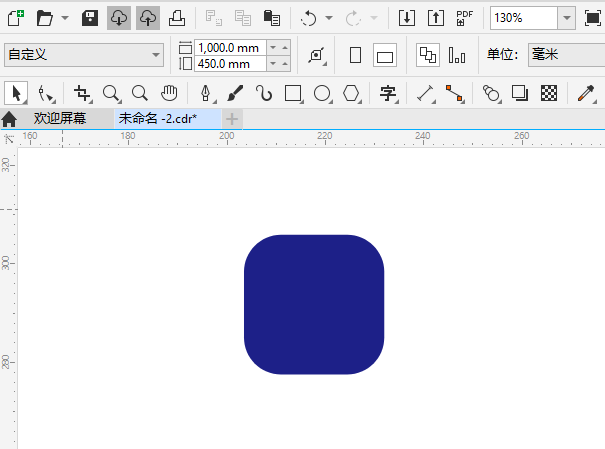
Task: Switch page to landscape orientation
Action: pos(385,56)
